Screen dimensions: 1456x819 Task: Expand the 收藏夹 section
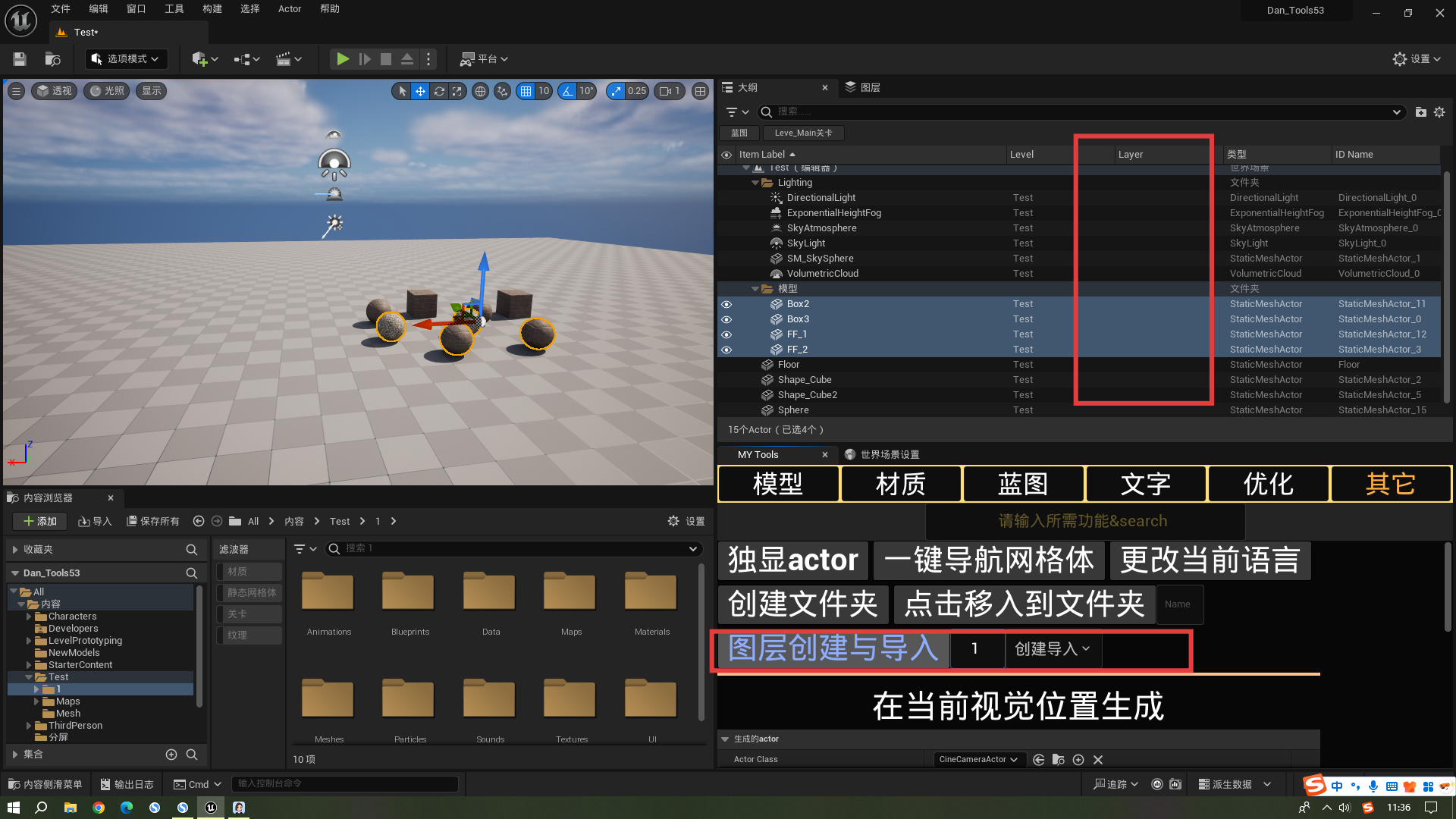[x=15, y=550]
